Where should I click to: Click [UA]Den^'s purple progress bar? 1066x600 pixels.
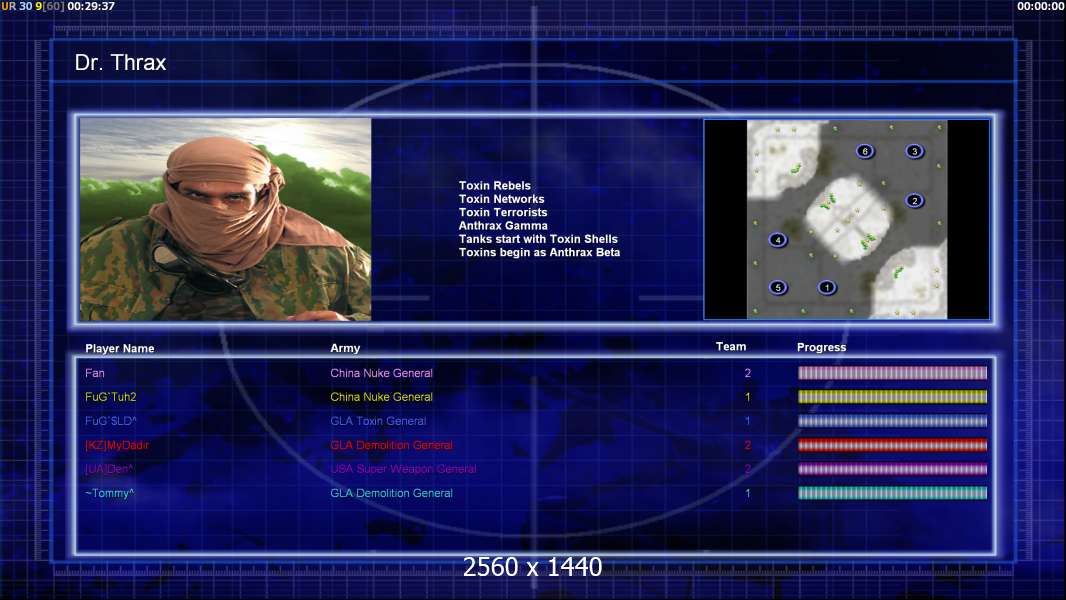[x=892, y=469]
